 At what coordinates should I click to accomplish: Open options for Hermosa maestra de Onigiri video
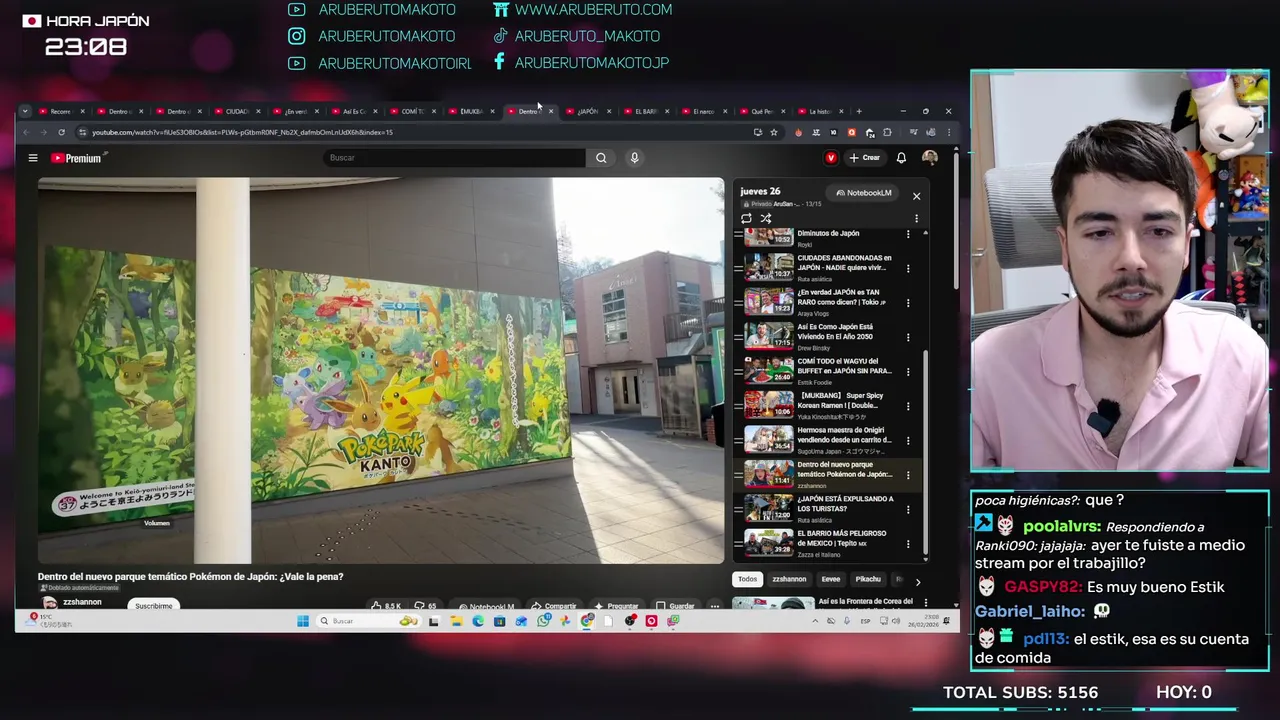(x=908, y=440)
